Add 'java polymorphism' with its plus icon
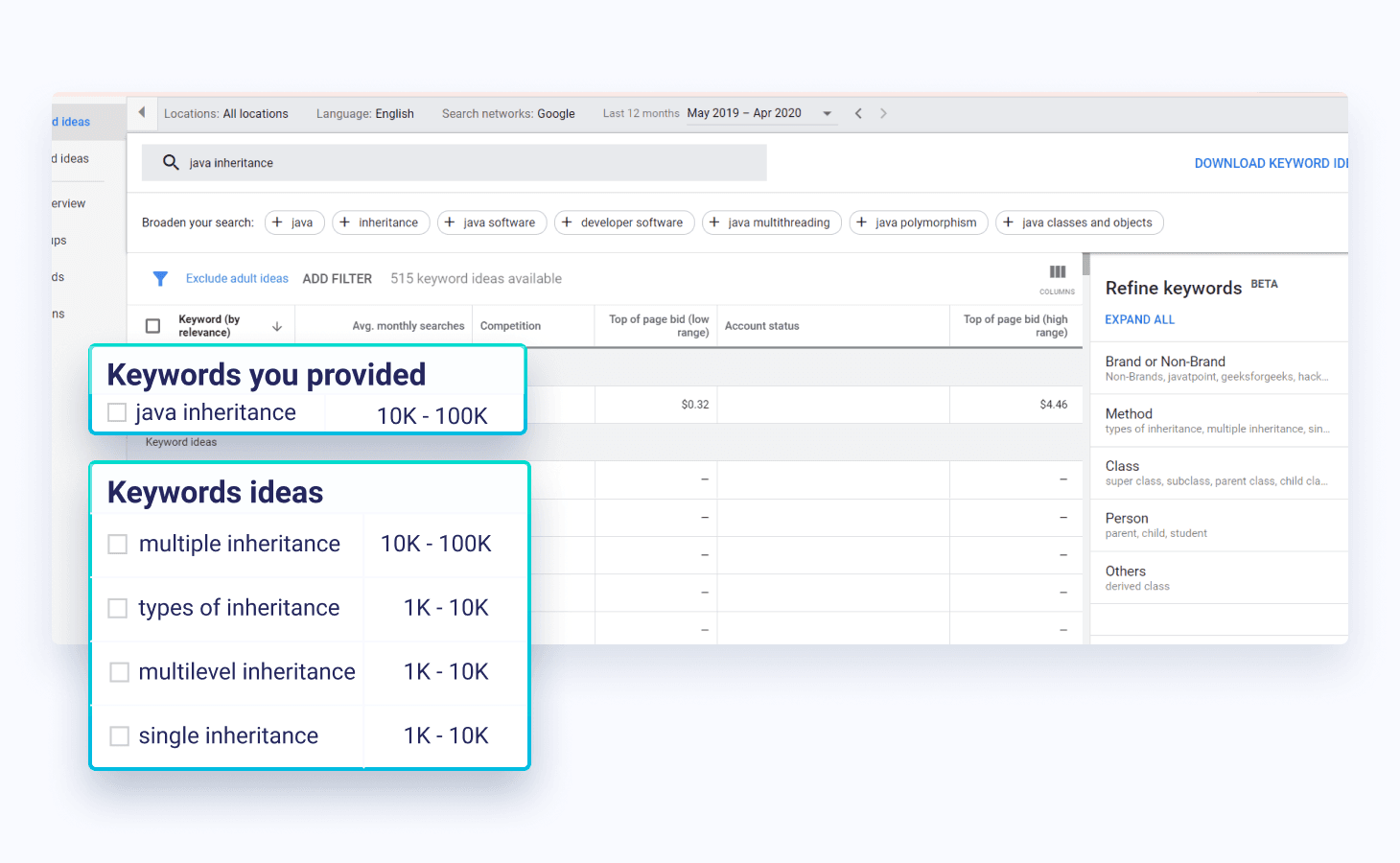Screen dimensions: 1400x863 [863, 222]
